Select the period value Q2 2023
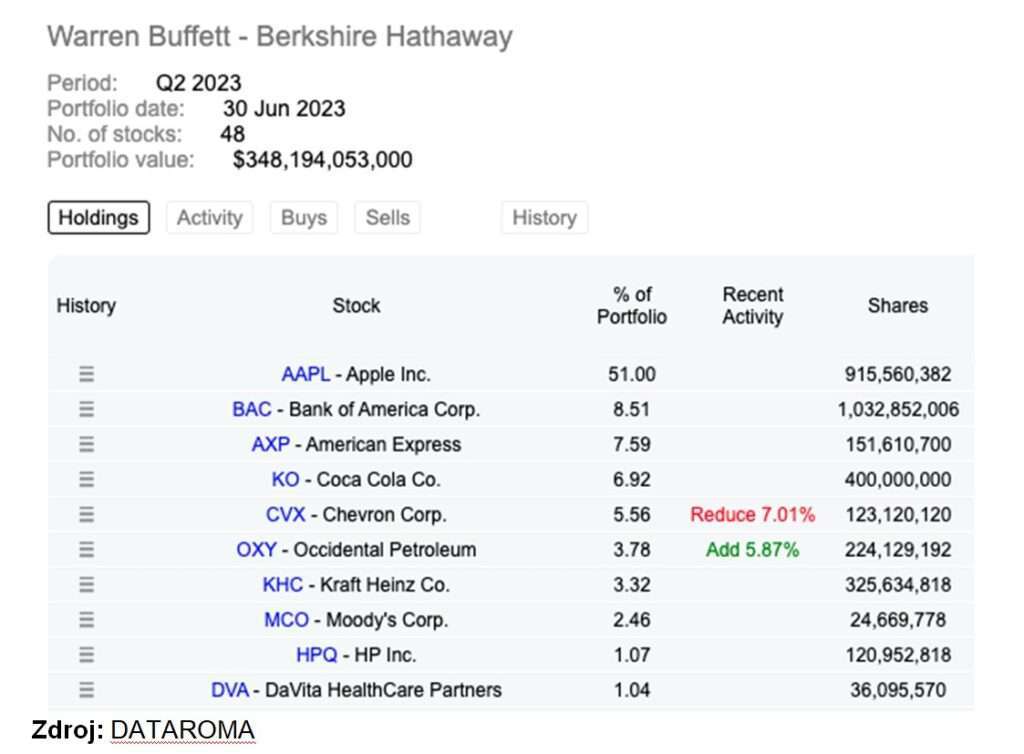The image size is (1024, 754). point(199,83)
